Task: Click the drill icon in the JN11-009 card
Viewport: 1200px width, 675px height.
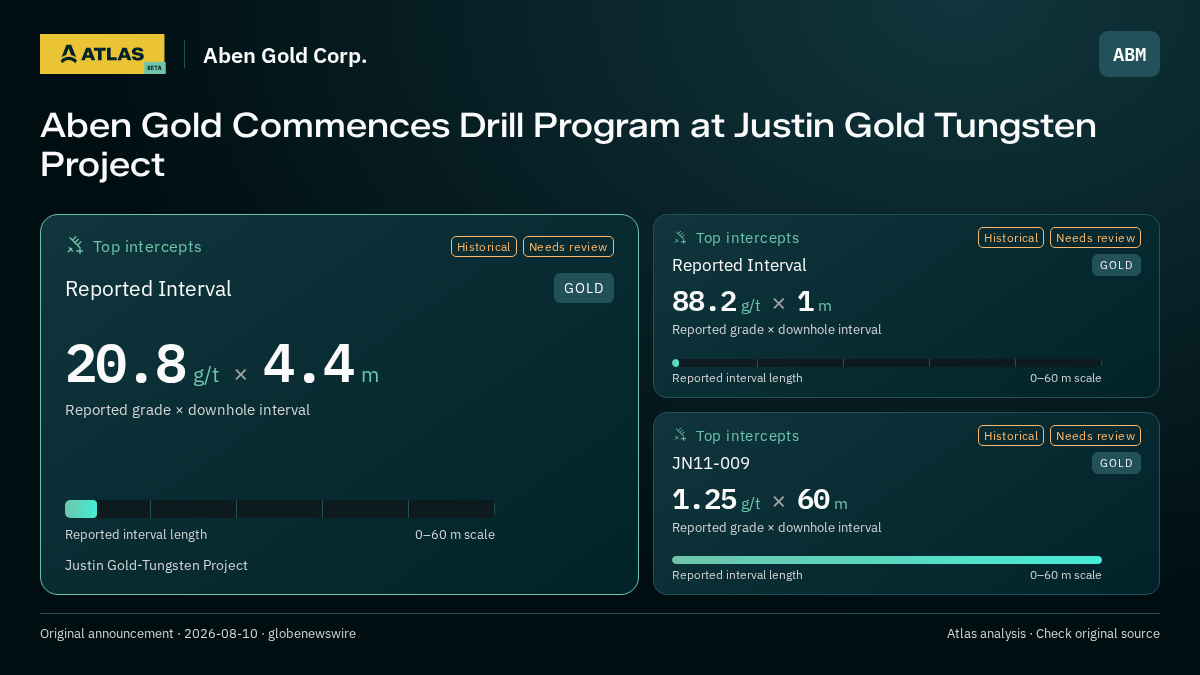Action: coord(680,436)
